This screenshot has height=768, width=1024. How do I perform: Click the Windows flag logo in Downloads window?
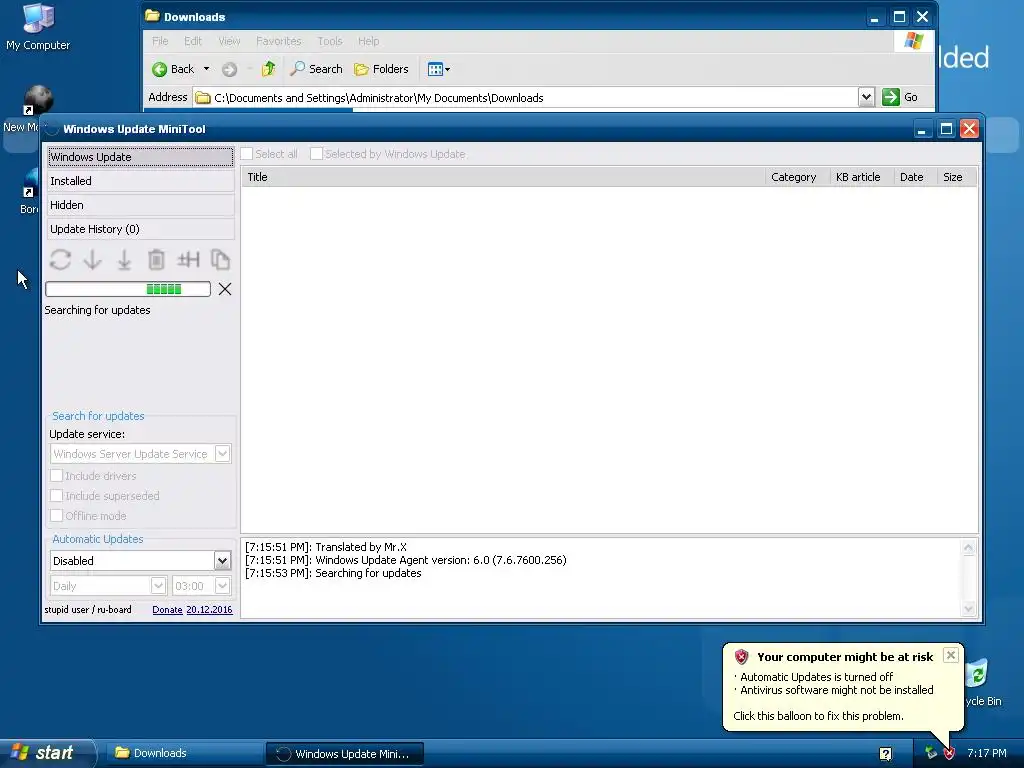coord(914,41)
